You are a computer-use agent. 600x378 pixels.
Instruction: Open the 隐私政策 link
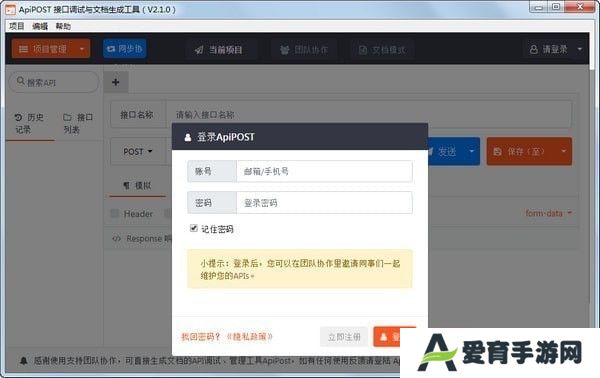tap(249, 337)
